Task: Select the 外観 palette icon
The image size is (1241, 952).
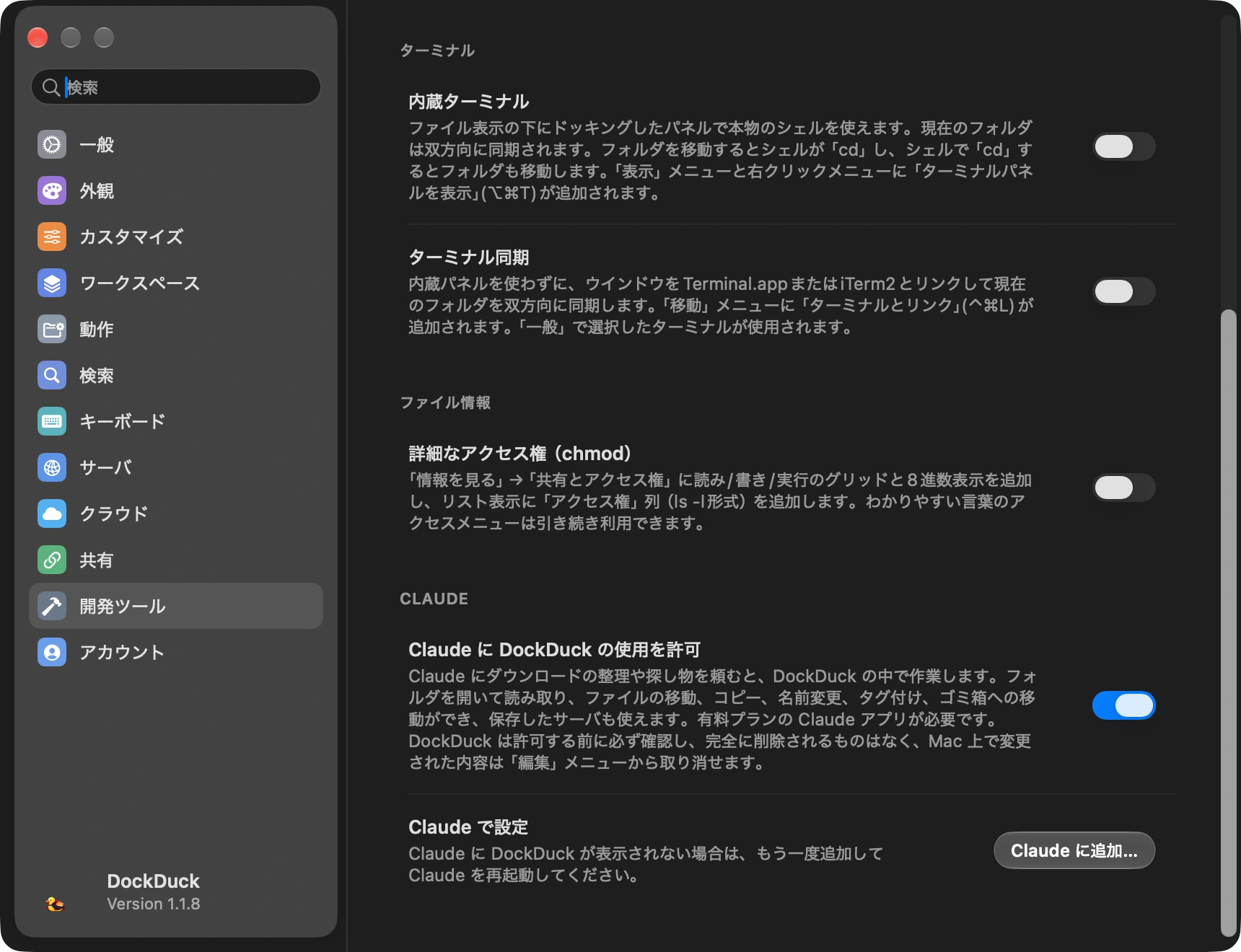Action: pyautogui.click(x=52, y=191)
